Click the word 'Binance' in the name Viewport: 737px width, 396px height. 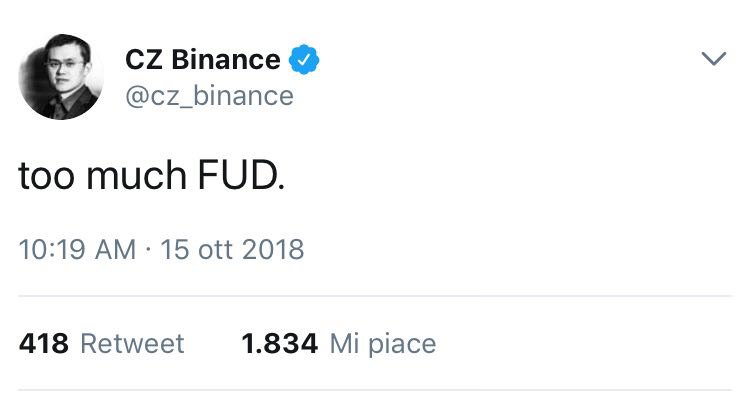tap(226, 60)
